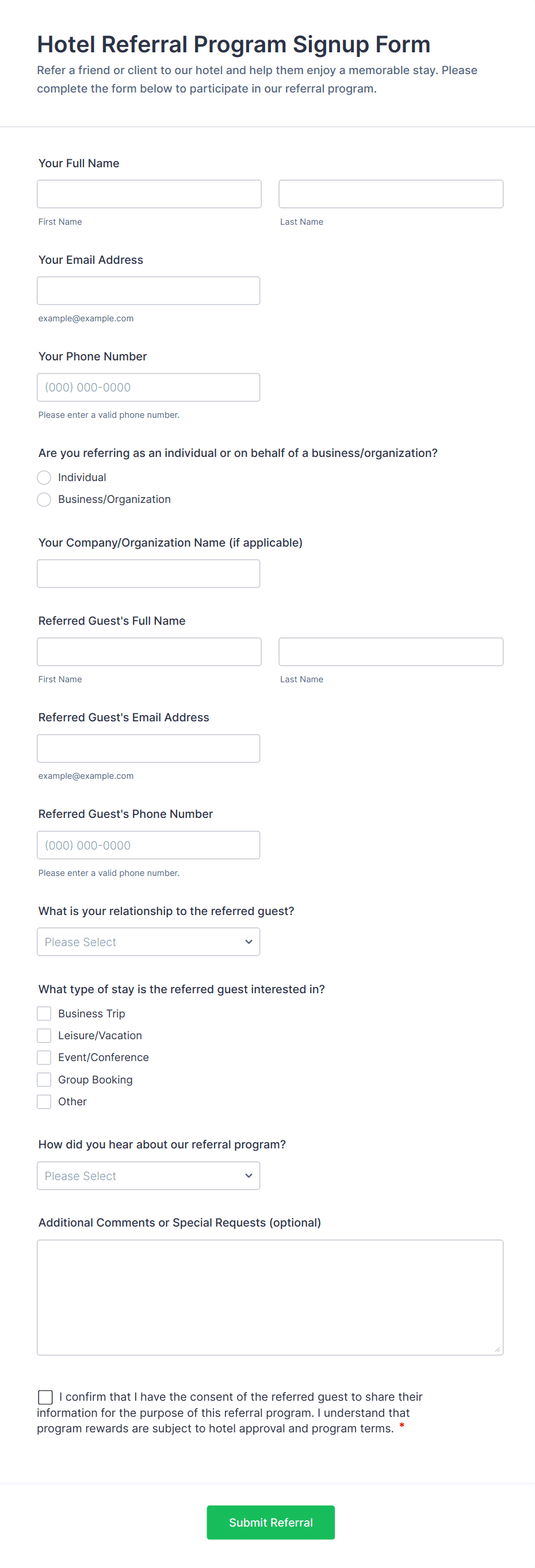The image size is (535, 1568).
Task: Click Referred Guest's Email Address field
Action: pyautogui.click(x=148, y=748)
